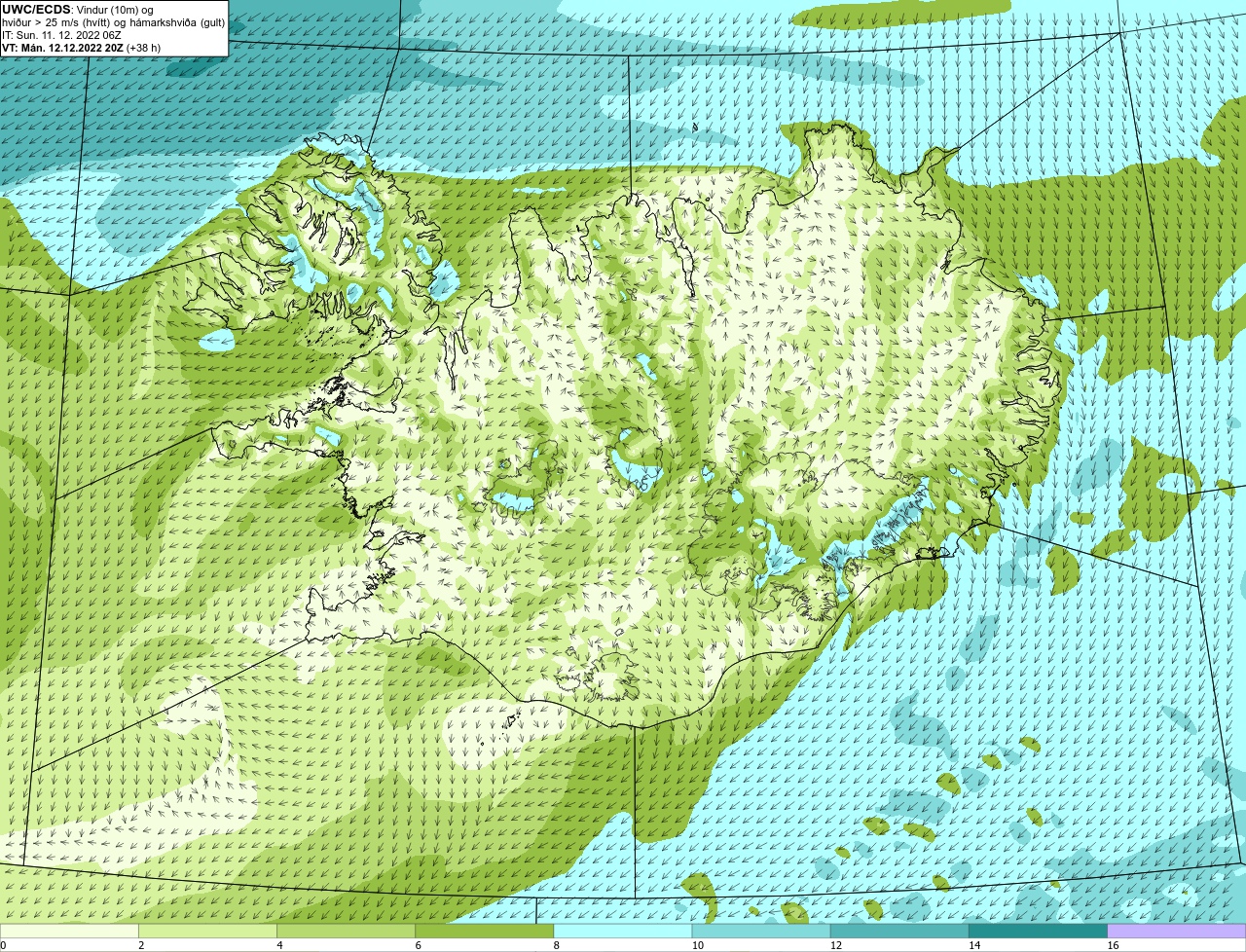
Task: Click the teal 12–14 m/s legend segment
Action: coord(899,932)
